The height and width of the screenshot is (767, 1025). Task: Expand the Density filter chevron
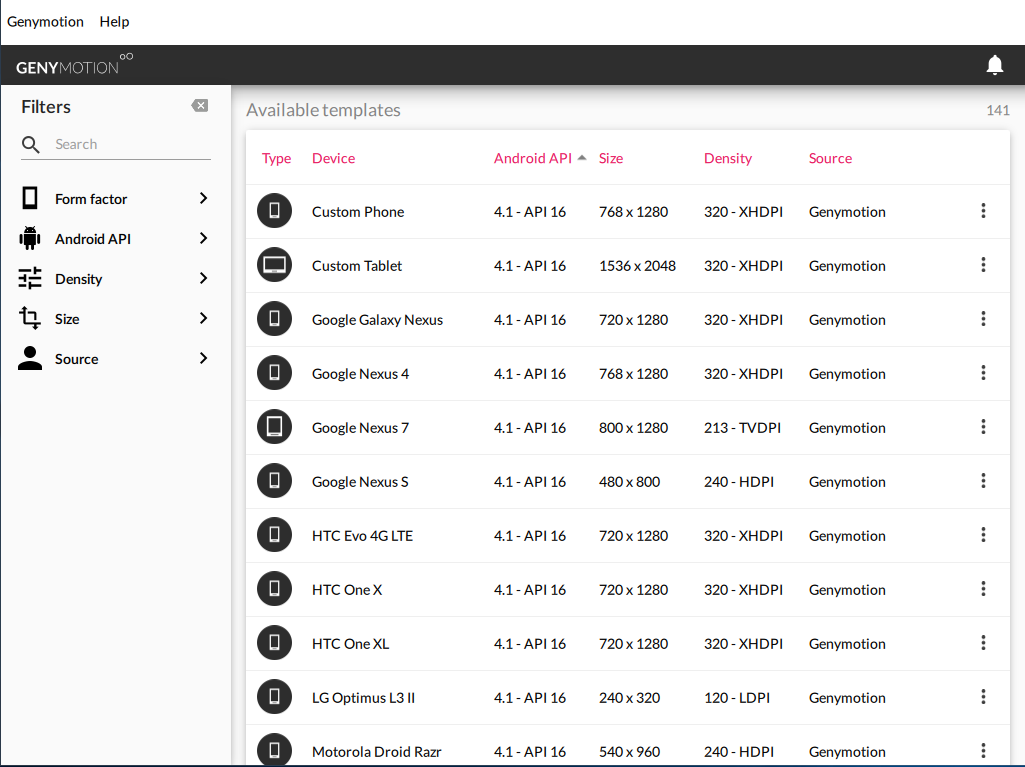tap(203, 279)
